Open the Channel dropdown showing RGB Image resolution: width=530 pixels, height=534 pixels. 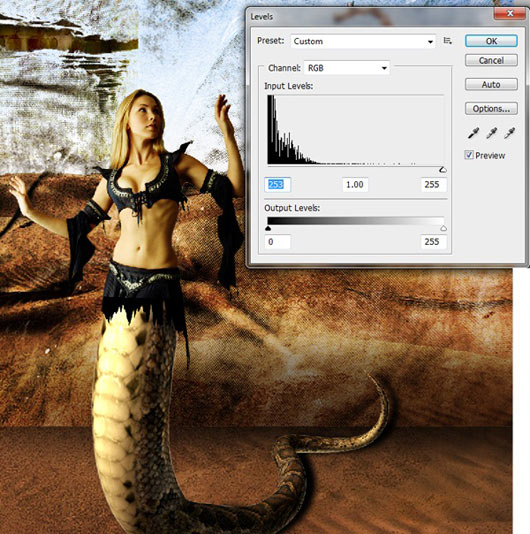pos(347,68)
